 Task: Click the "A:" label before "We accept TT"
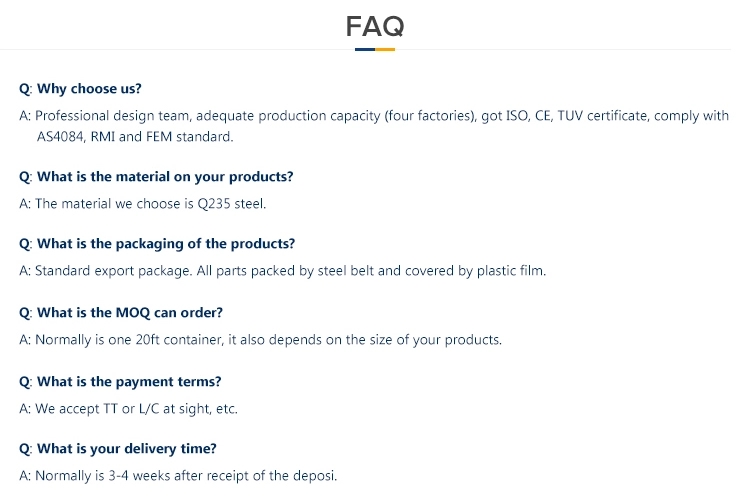click(25, 408)
